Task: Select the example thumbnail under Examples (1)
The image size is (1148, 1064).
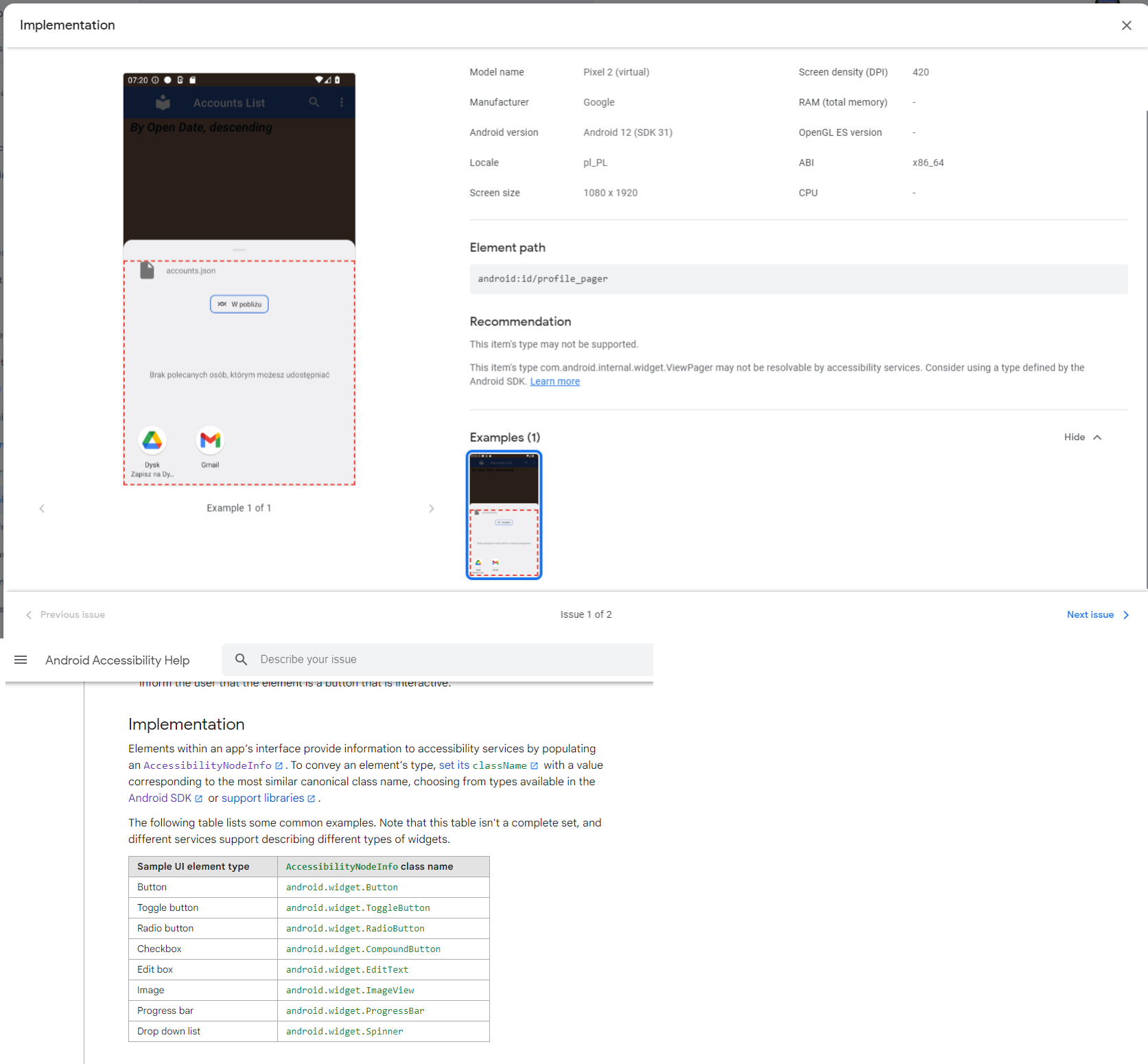Action: coord(504,515)
